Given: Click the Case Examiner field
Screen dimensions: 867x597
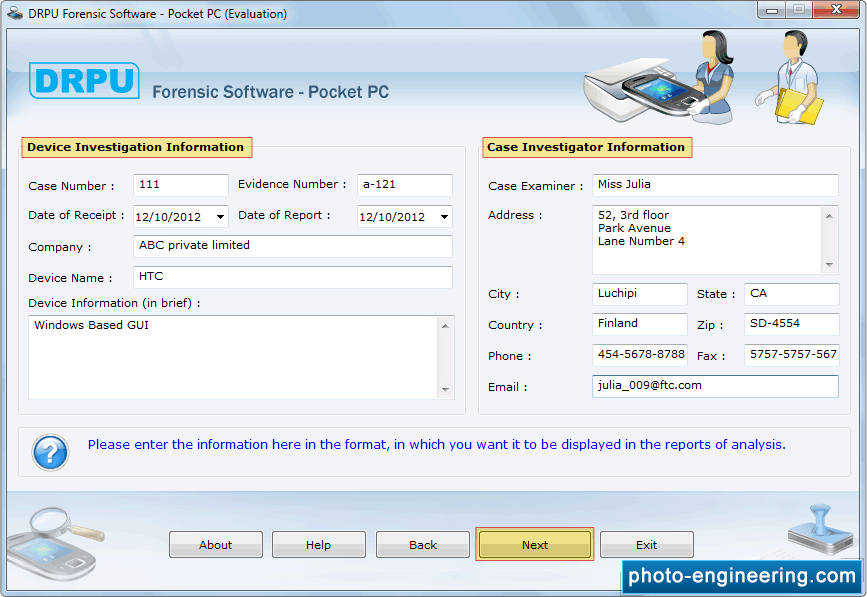Looking at the screenshot, I should [x=715, y=185].
